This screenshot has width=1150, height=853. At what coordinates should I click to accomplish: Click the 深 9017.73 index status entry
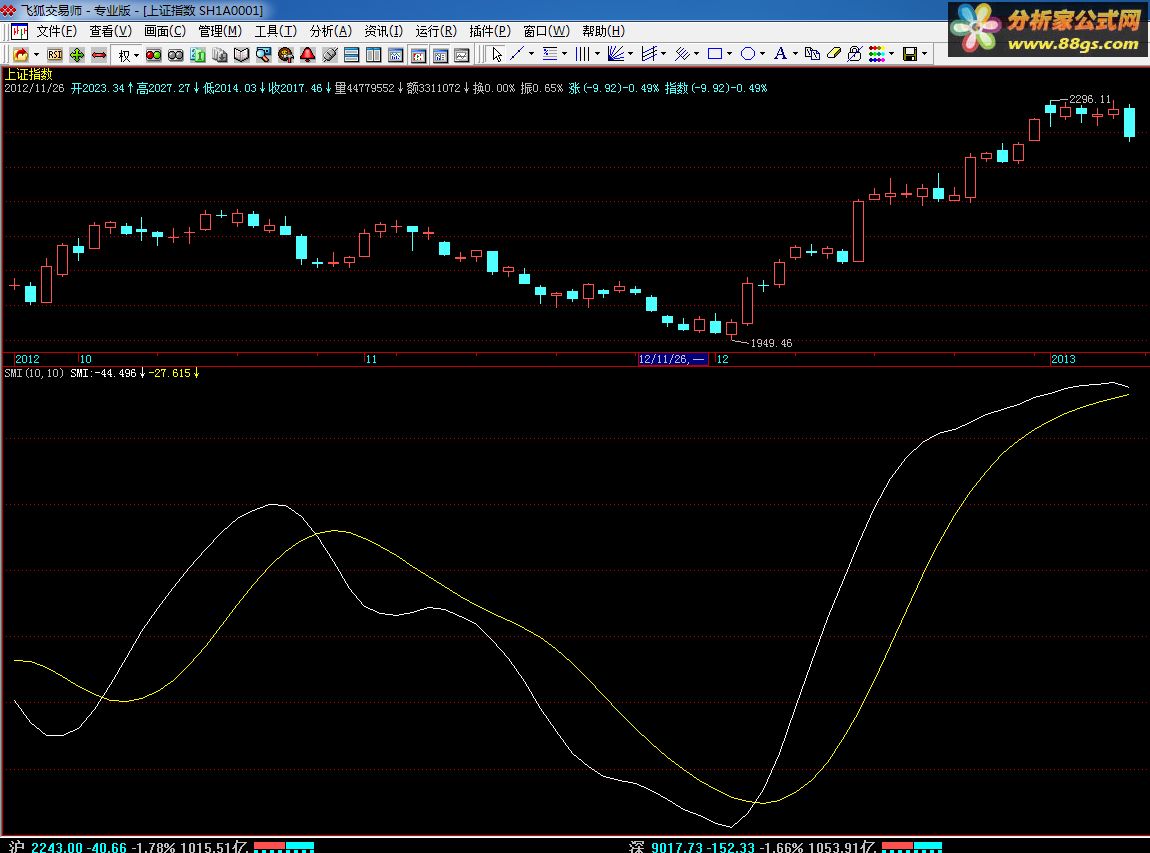[x=752, y=847]
